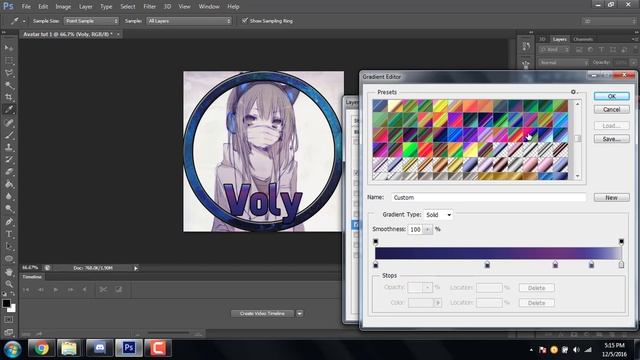
Task: Open the Sample Size dropdown
Action: click(91, 21)
